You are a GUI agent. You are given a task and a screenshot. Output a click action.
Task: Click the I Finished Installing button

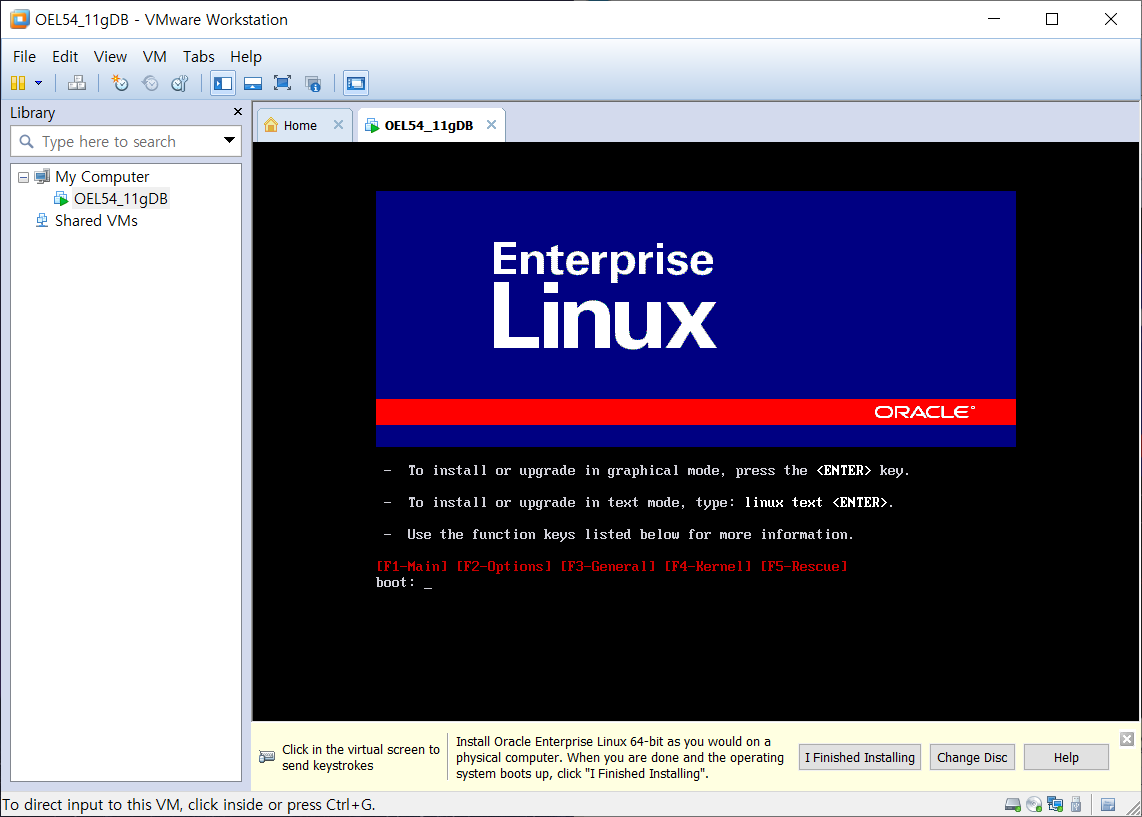[859, 757]
